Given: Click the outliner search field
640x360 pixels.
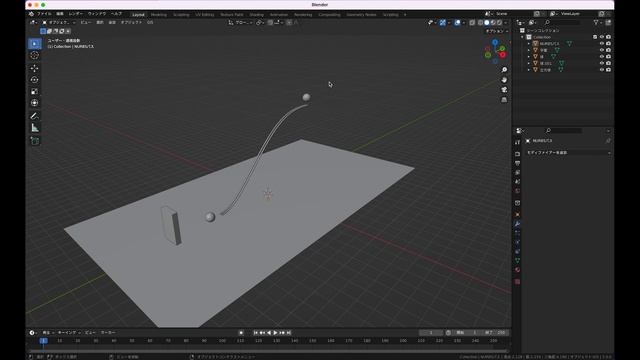Looking at the screenshot, I should coord(562,22).
